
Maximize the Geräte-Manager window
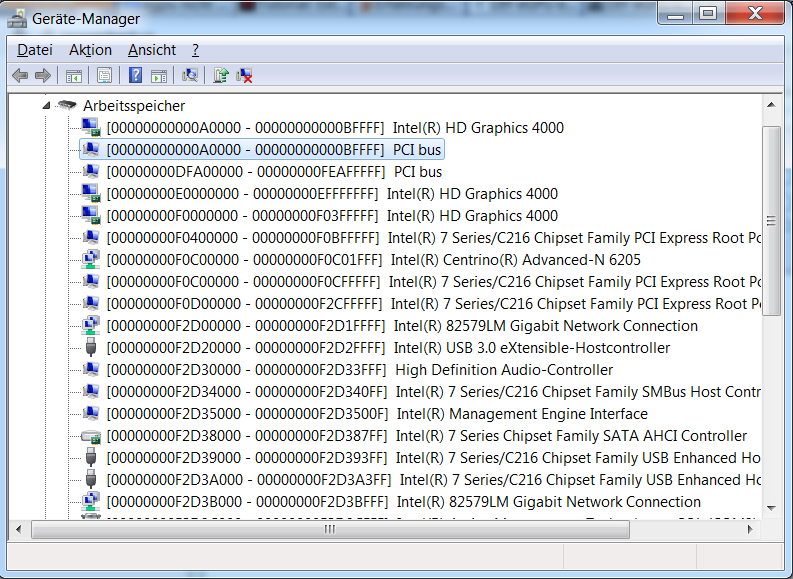click(x=708, y=14)
